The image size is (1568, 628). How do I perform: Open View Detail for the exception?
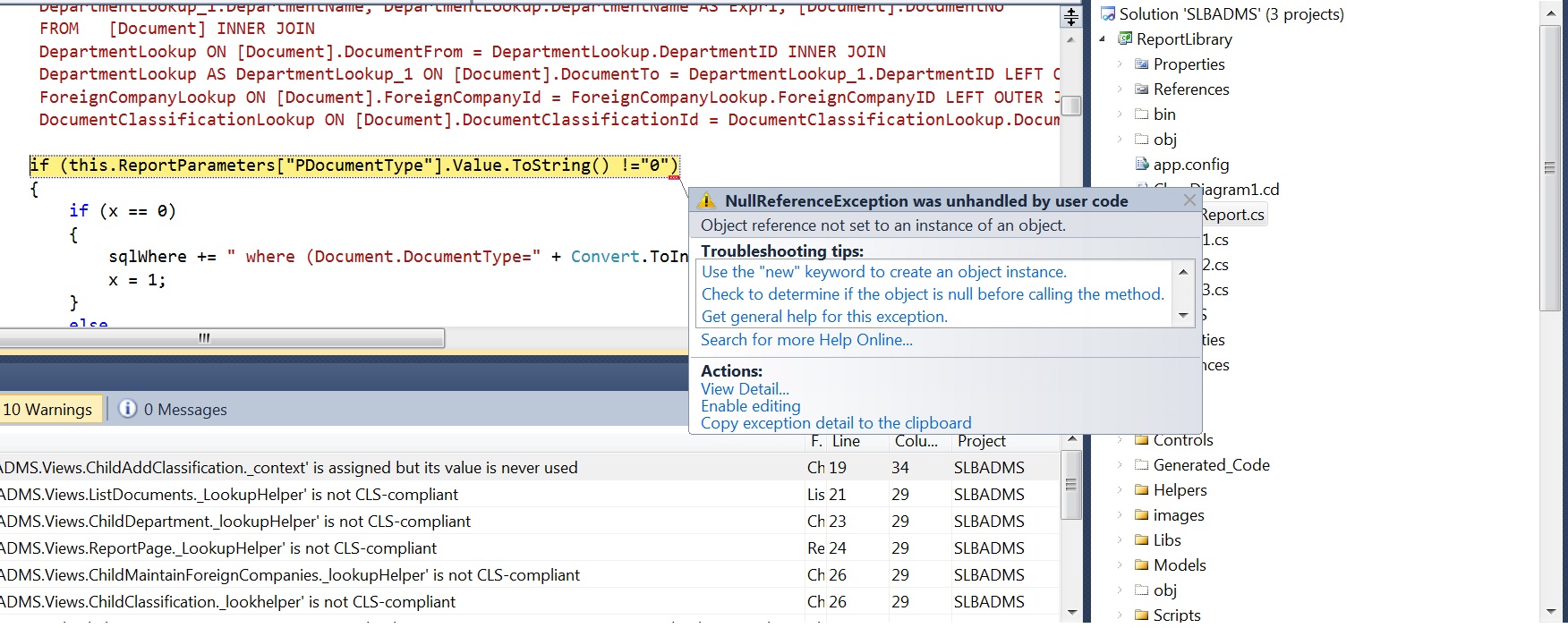pos(745,389)
